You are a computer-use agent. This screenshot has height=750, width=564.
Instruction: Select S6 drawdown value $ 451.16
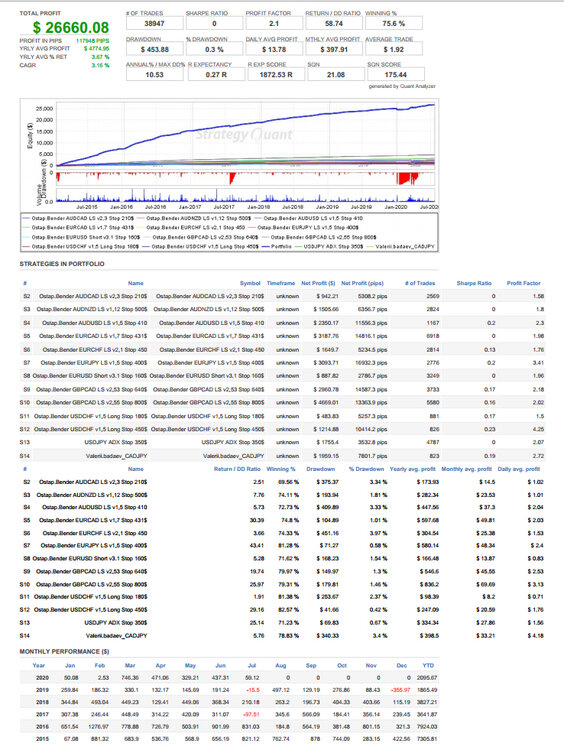pos(328,533)
